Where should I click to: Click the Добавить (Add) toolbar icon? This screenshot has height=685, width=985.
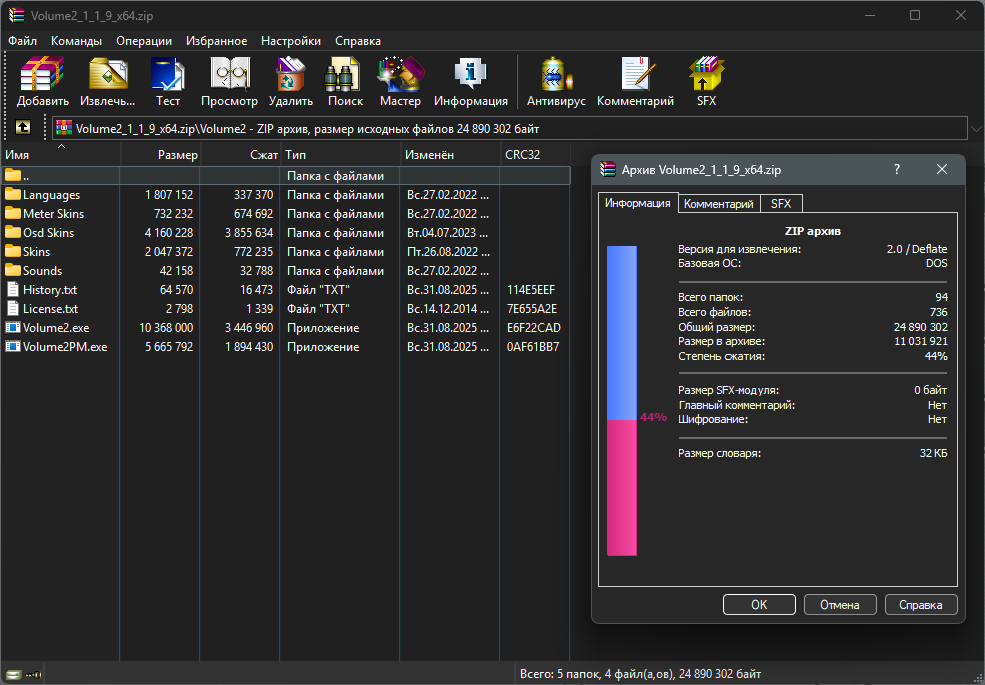pyautogui.click(x=43, y=74)
